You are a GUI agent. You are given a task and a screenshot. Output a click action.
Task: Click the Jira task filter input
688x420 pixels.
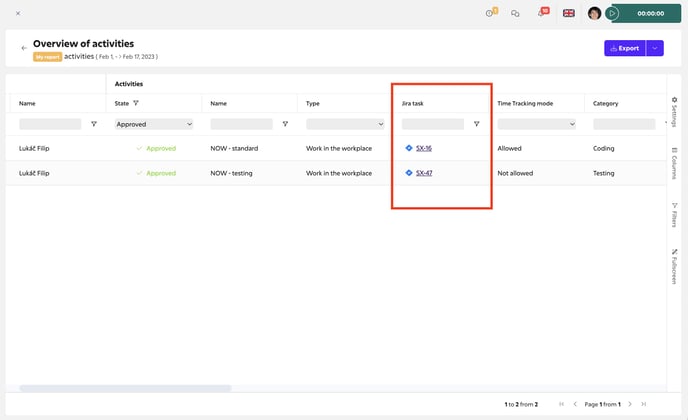433,124
